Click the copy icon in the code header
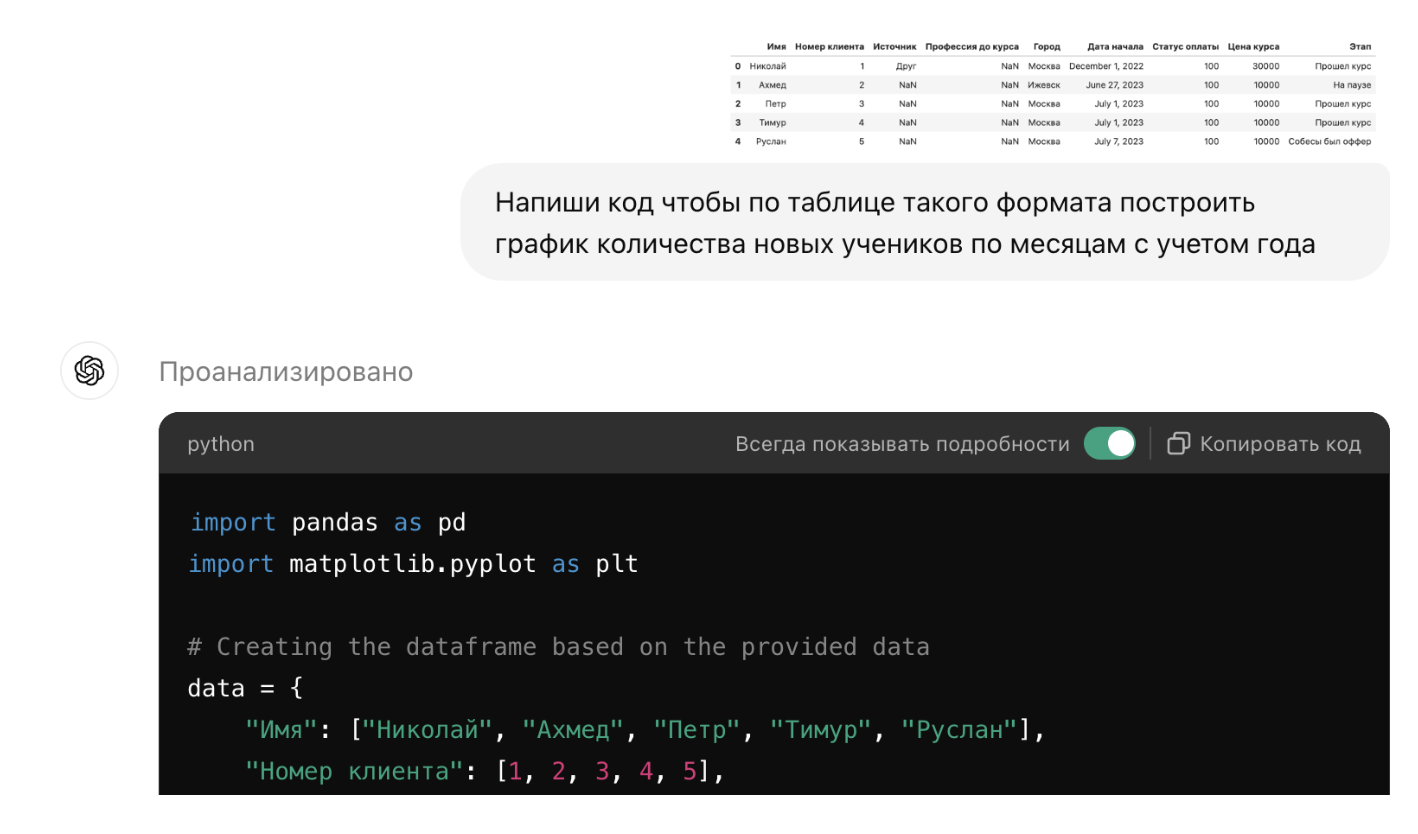The image size is (1418, 834). pos(1178,443)
